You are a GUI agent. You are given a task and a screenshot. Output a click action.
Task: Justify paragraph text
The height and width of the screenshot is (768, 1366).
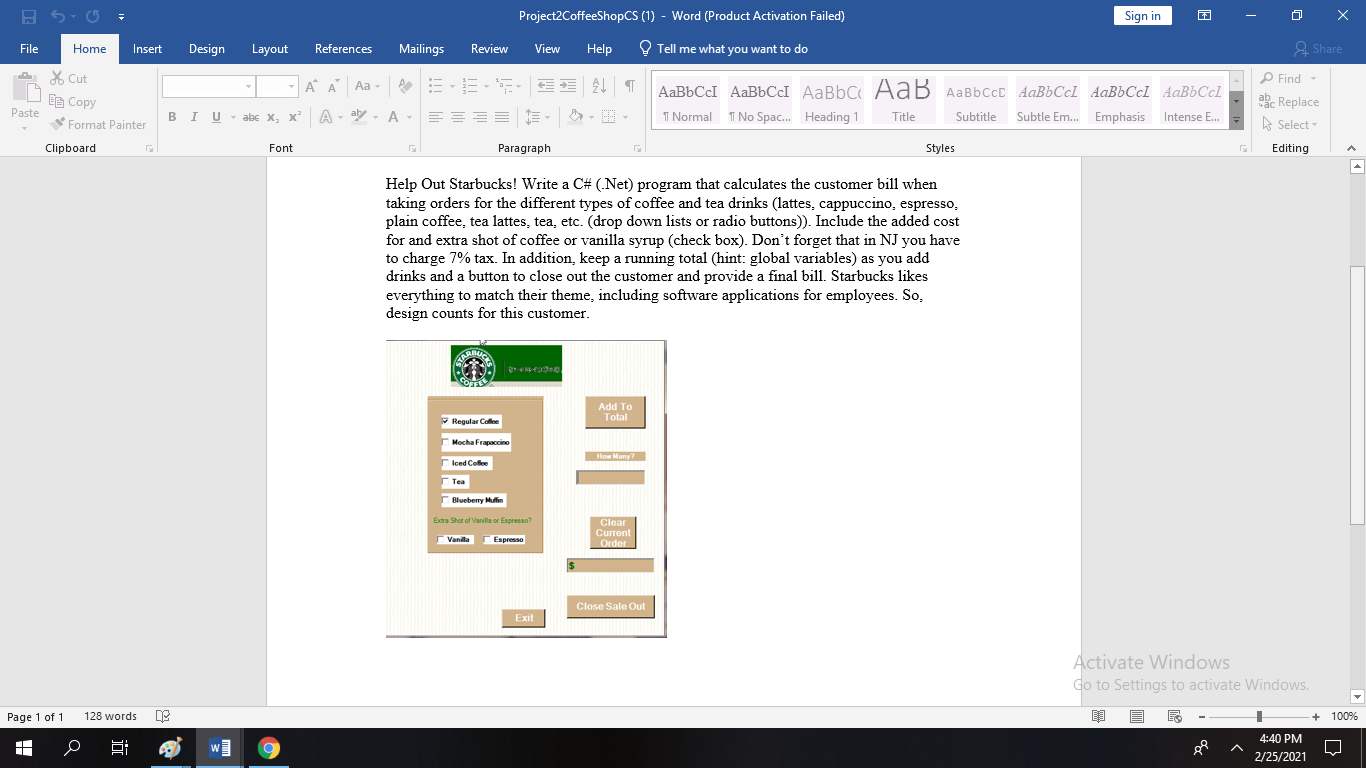502,117
